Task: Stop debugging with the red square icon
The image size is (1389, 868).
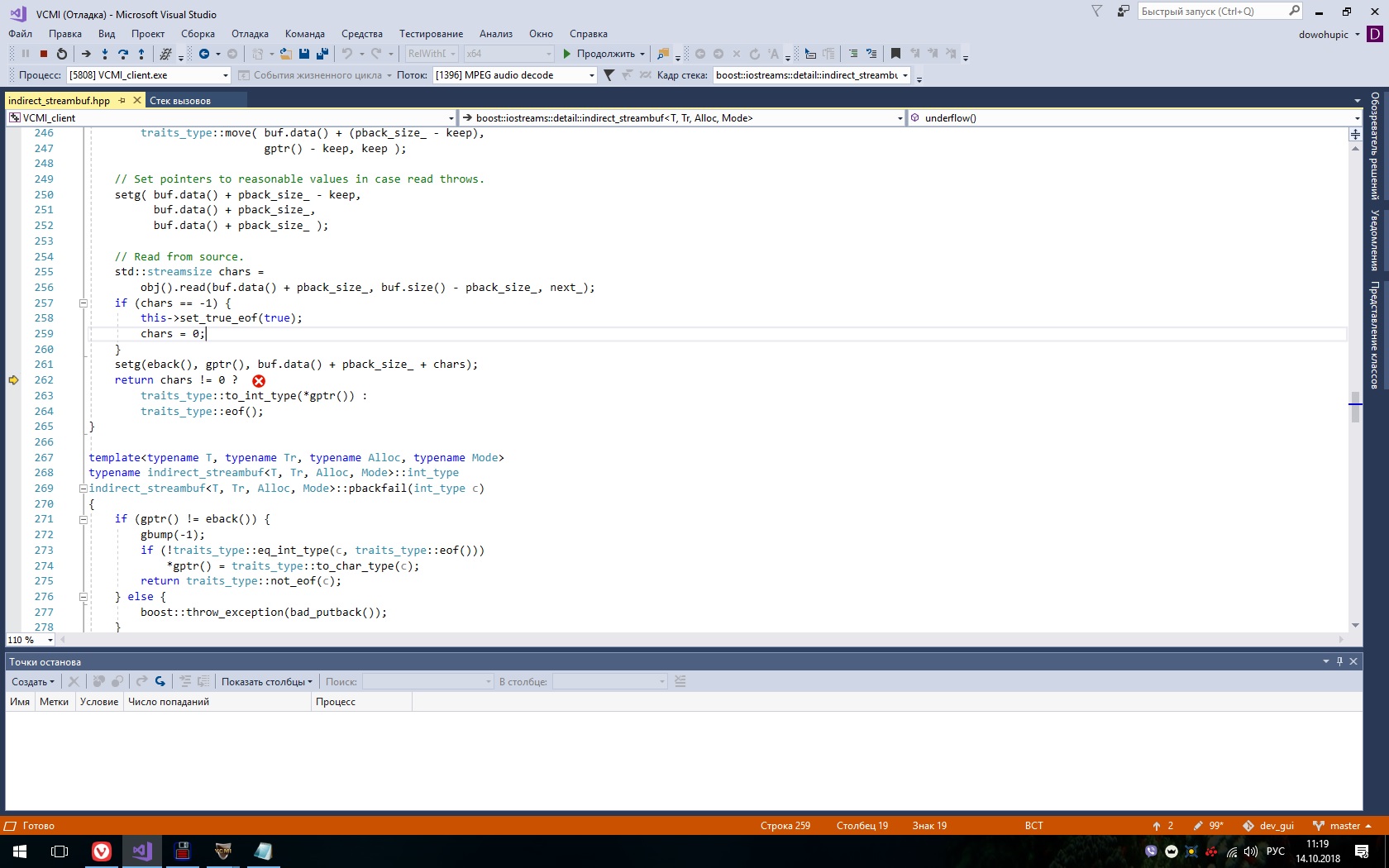Action: (x=44, y=54)
